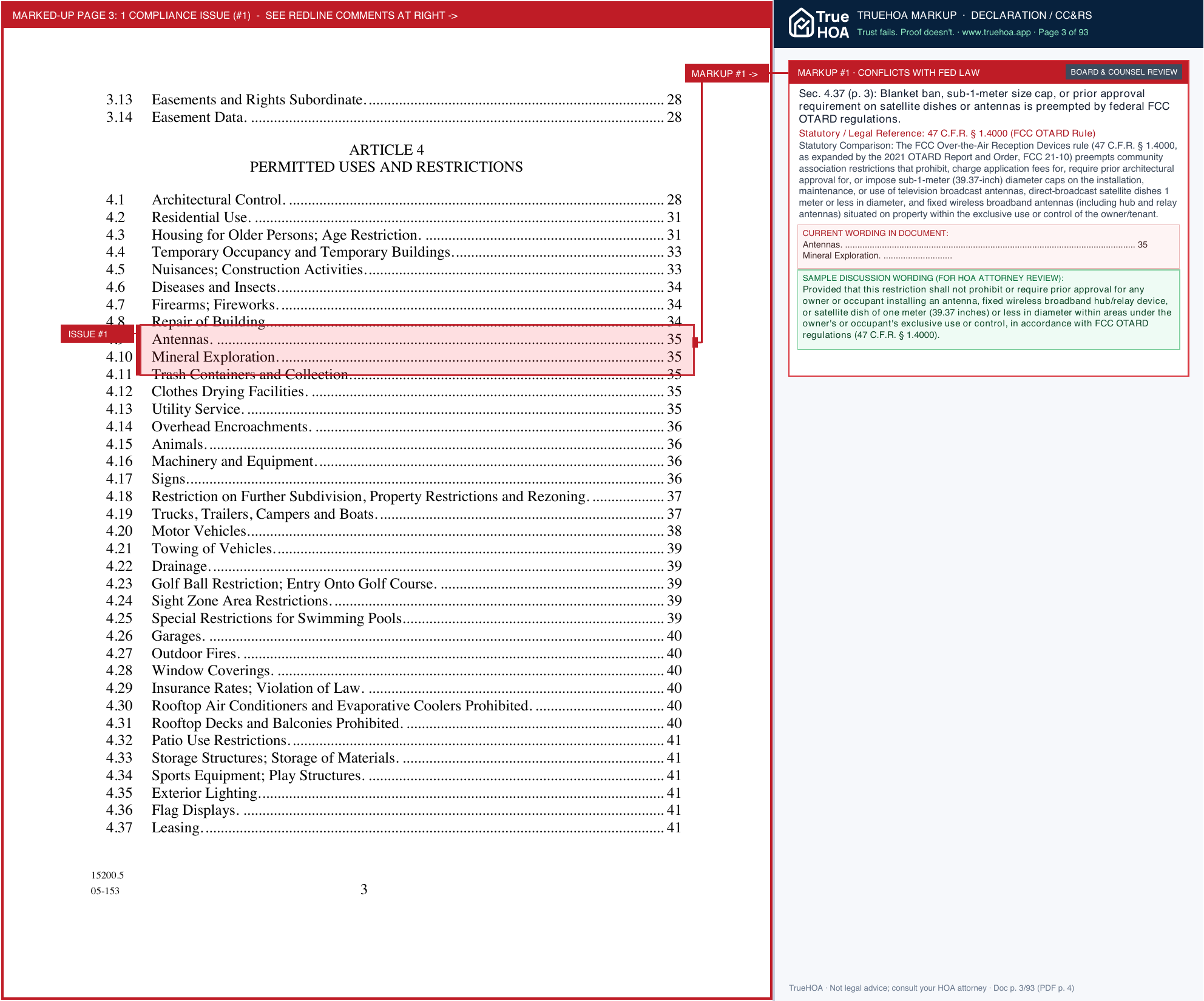Click the TrueHOA legal disclaimer footer text
Screen dimensions: 1204x1001
tap(931, 988)
